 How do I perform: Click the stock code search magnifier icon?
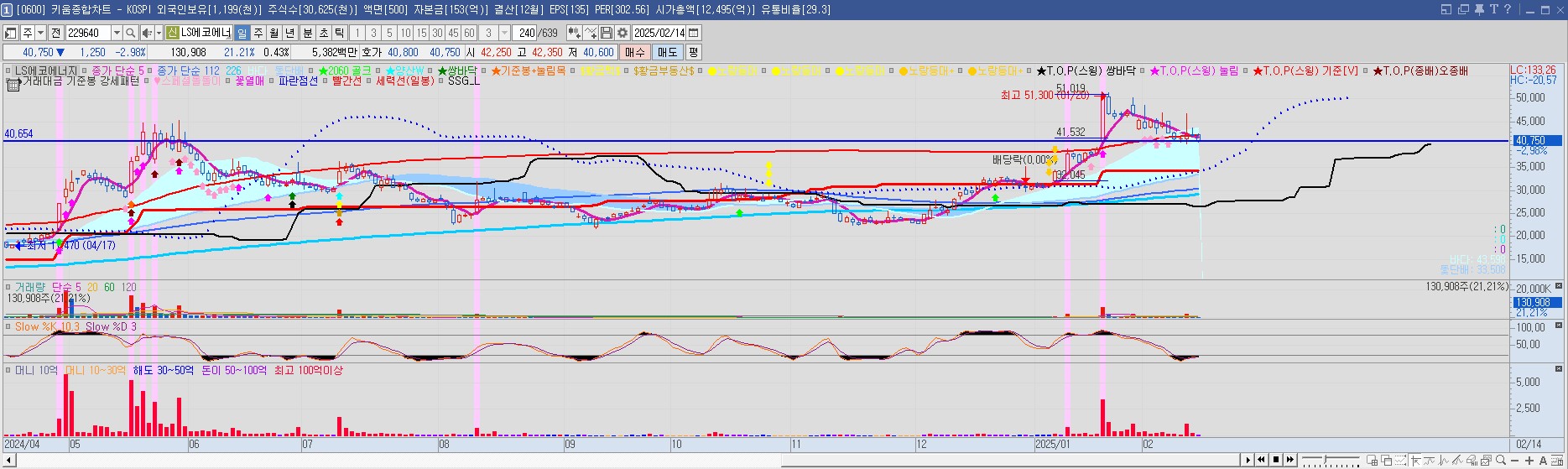coord(130,33)
